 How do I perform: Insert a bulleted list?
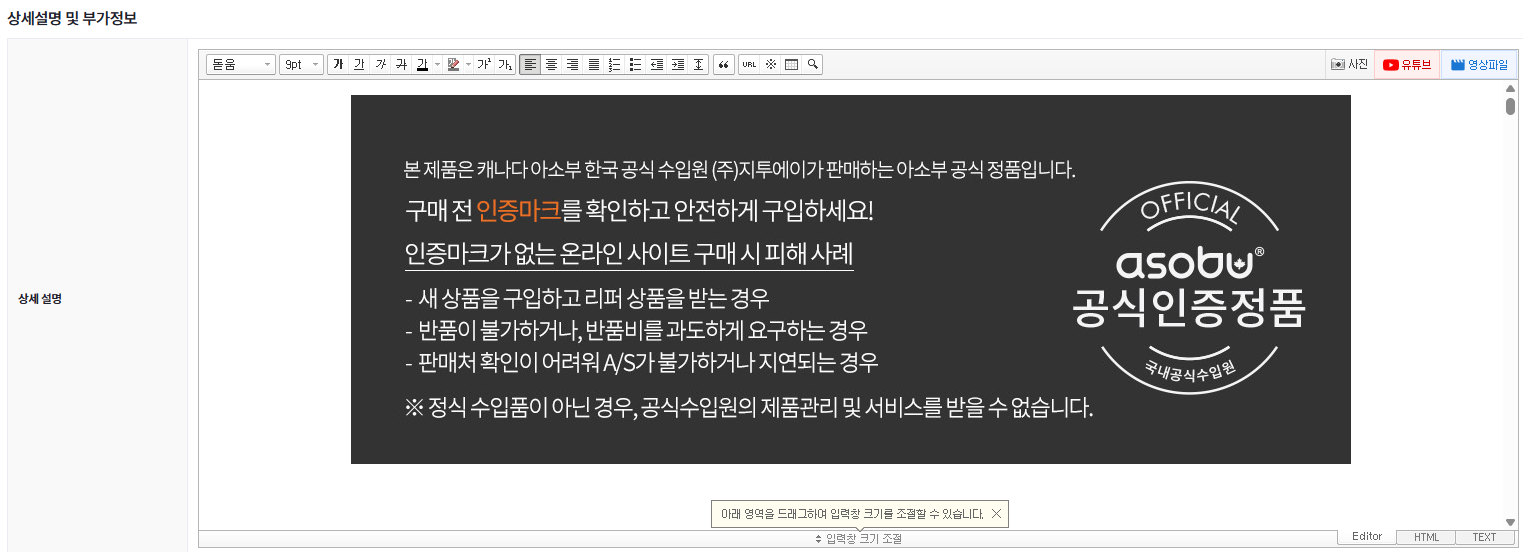(635, 64)
